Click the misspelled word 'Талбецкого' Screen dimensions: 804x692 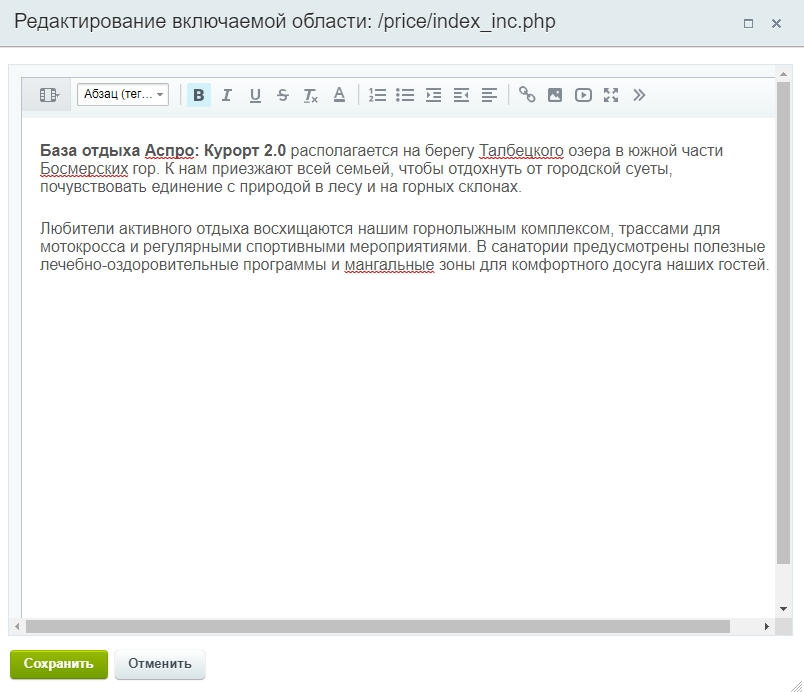pos(521,151)
